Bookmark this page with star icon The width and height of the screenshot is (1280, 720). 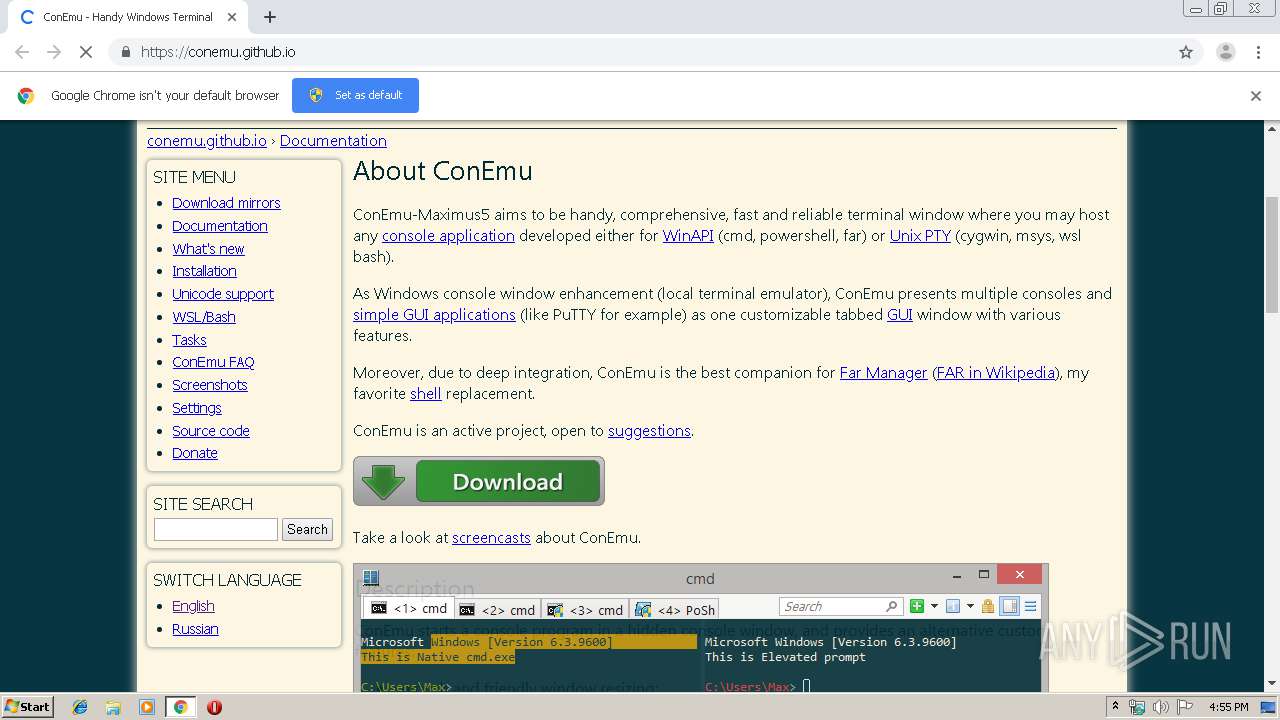(1186, 52)
